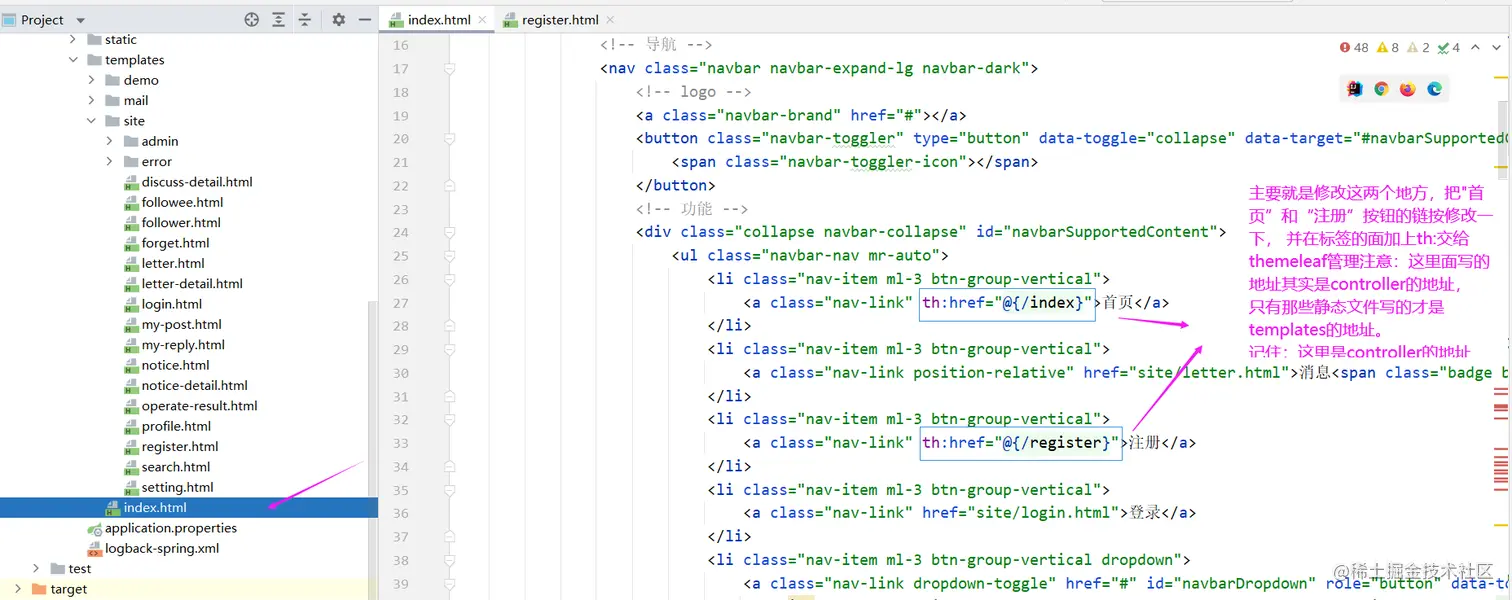Click the Expand All icon in Project toolbar

tap(278, 20)
